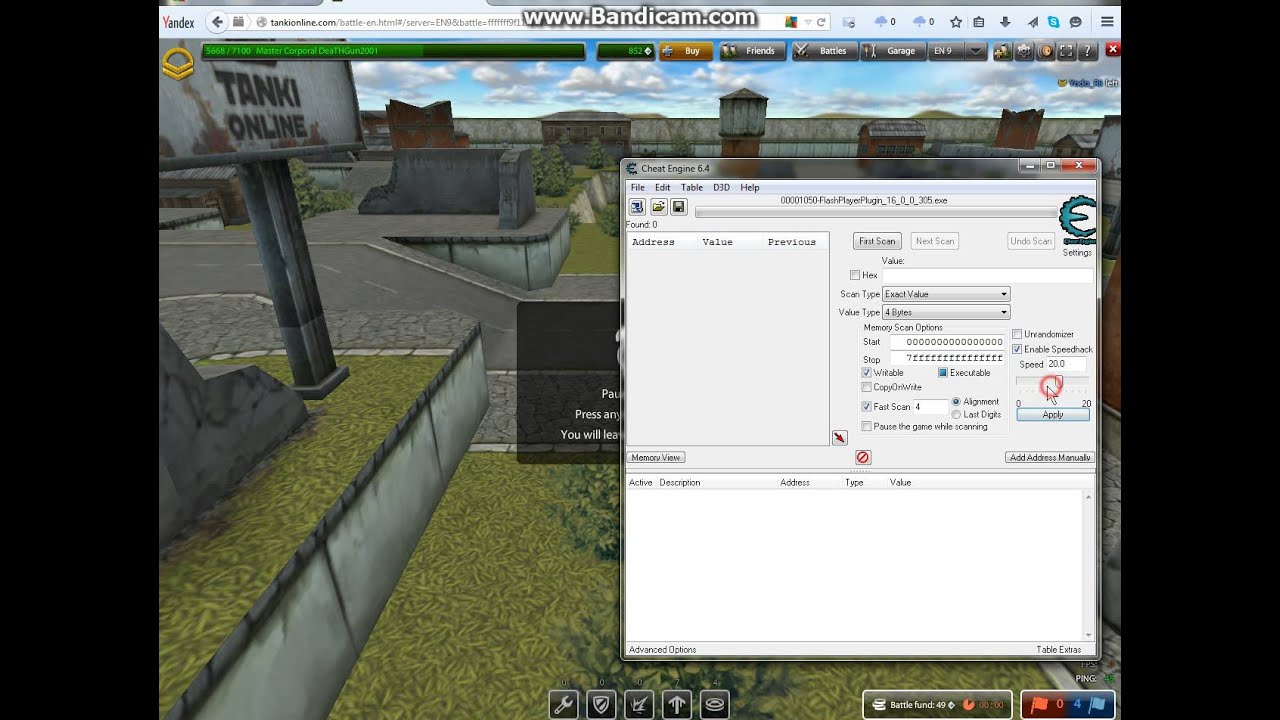The height and width of the screenshot is (720, 1280).
Task: Click the Memory View button
Action: 656,457
